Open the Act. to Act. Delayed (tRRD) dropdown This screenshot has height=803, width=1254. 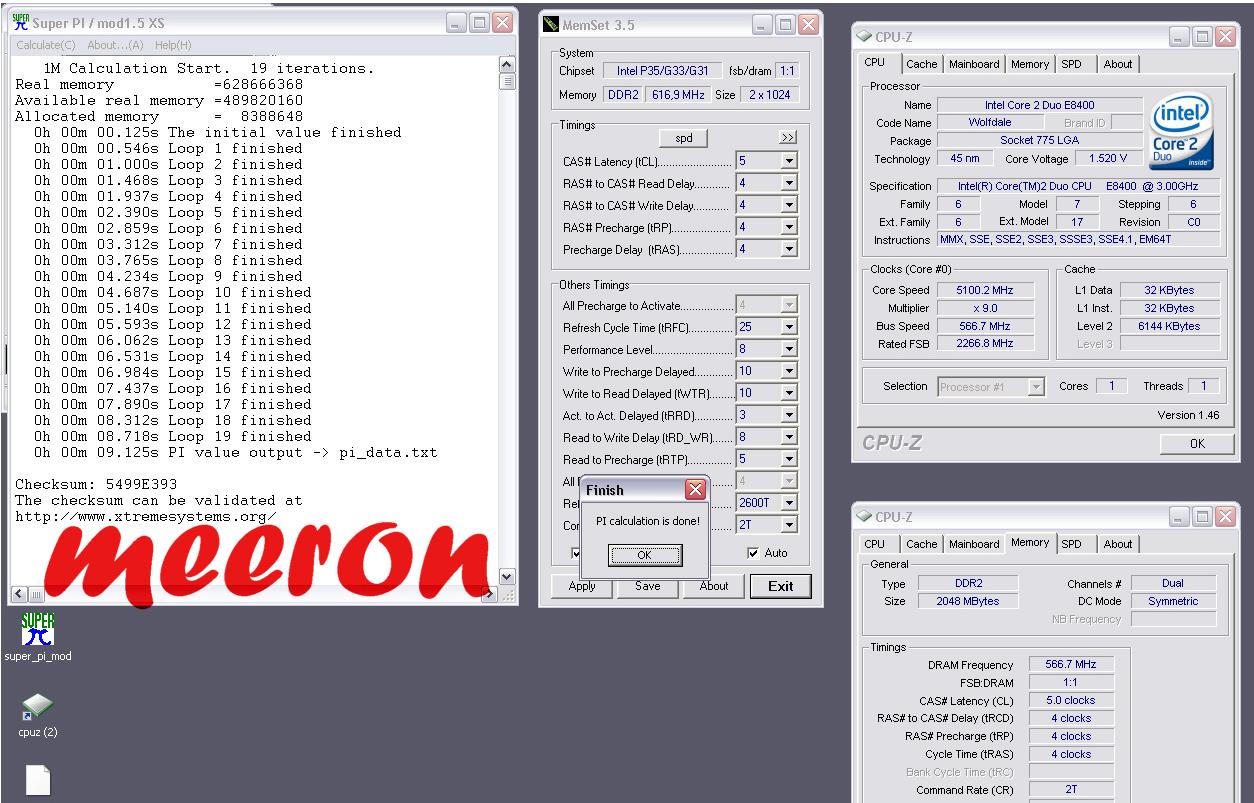(x=789, y=415)
